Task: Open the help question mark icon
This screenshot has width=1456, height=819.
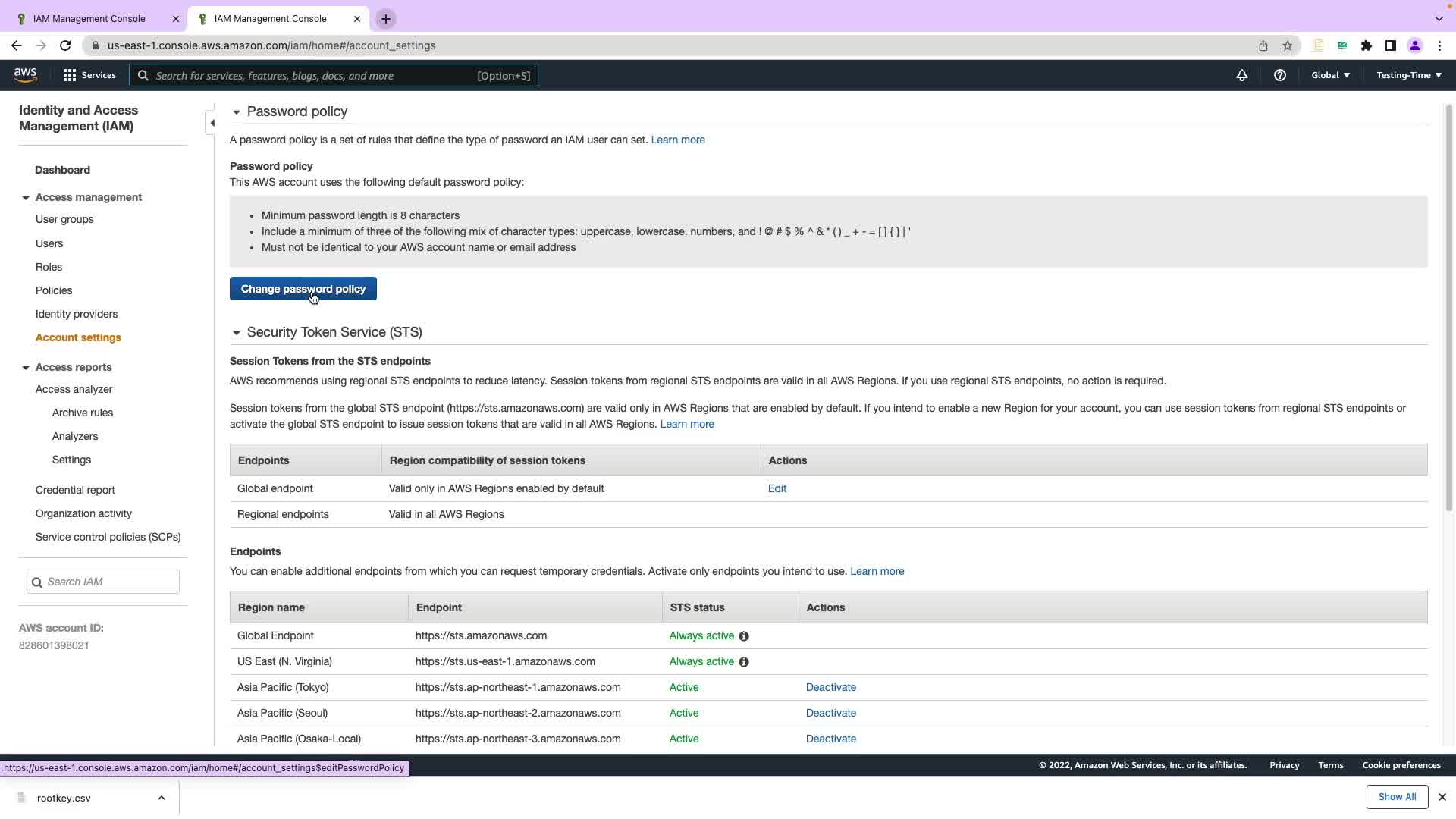Action: 1279,75
